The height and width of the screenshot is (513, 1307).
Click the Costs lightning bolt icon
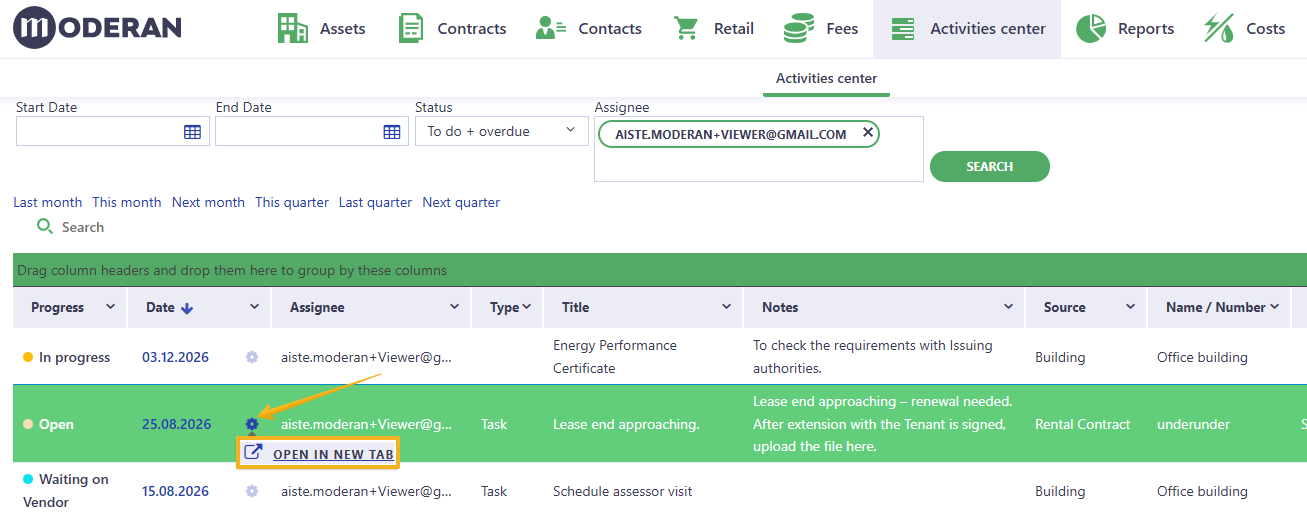pyautogui.click(x=1218, y=29)
